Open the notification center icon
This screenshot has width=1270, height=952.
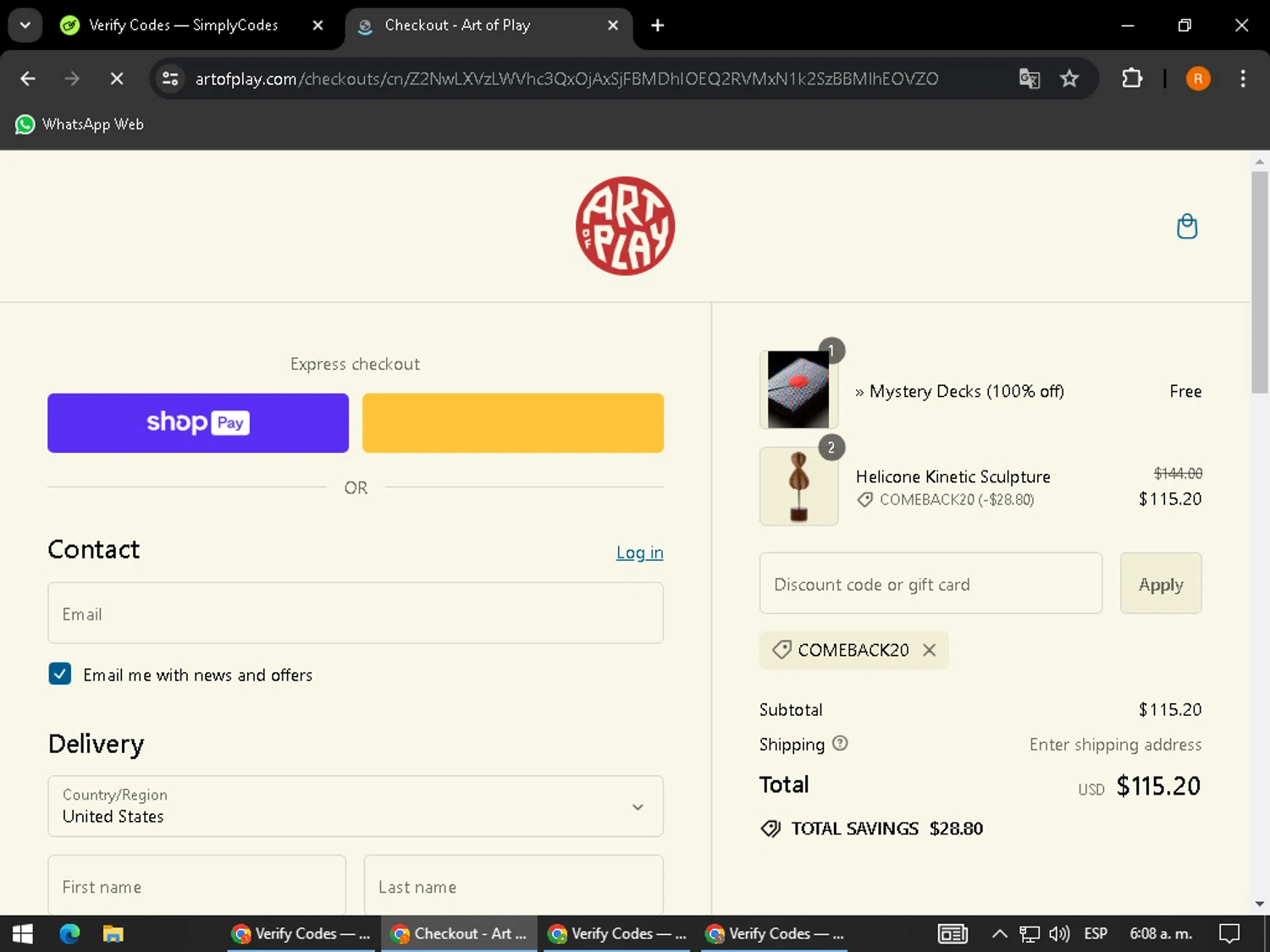click(x=1229, y=933)
